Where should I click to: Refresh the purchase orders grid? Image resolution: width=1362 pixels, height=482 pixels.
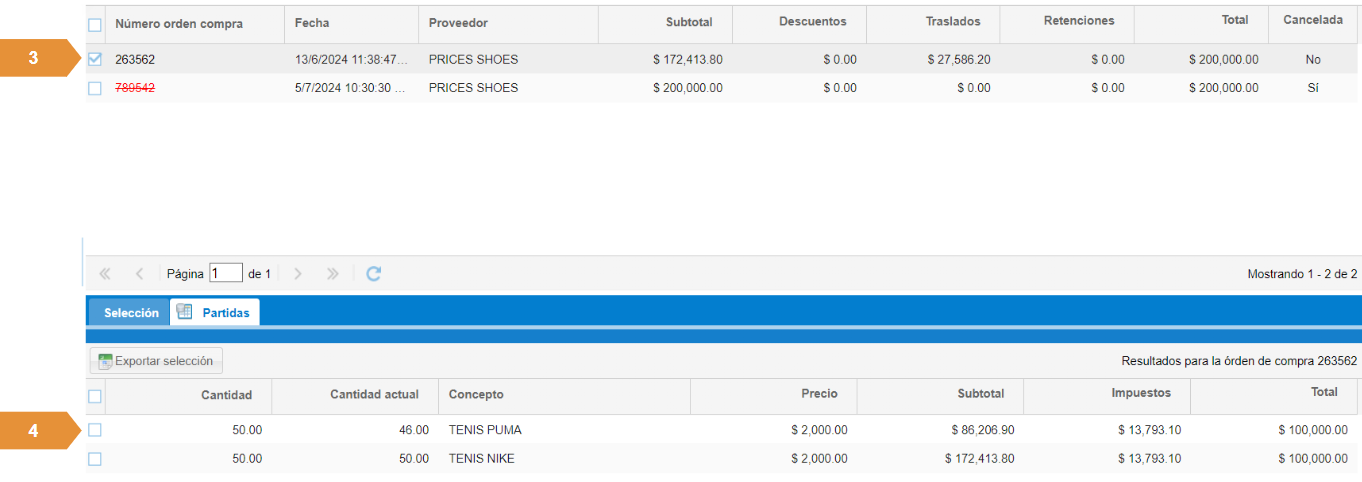[x=373, y=273]
